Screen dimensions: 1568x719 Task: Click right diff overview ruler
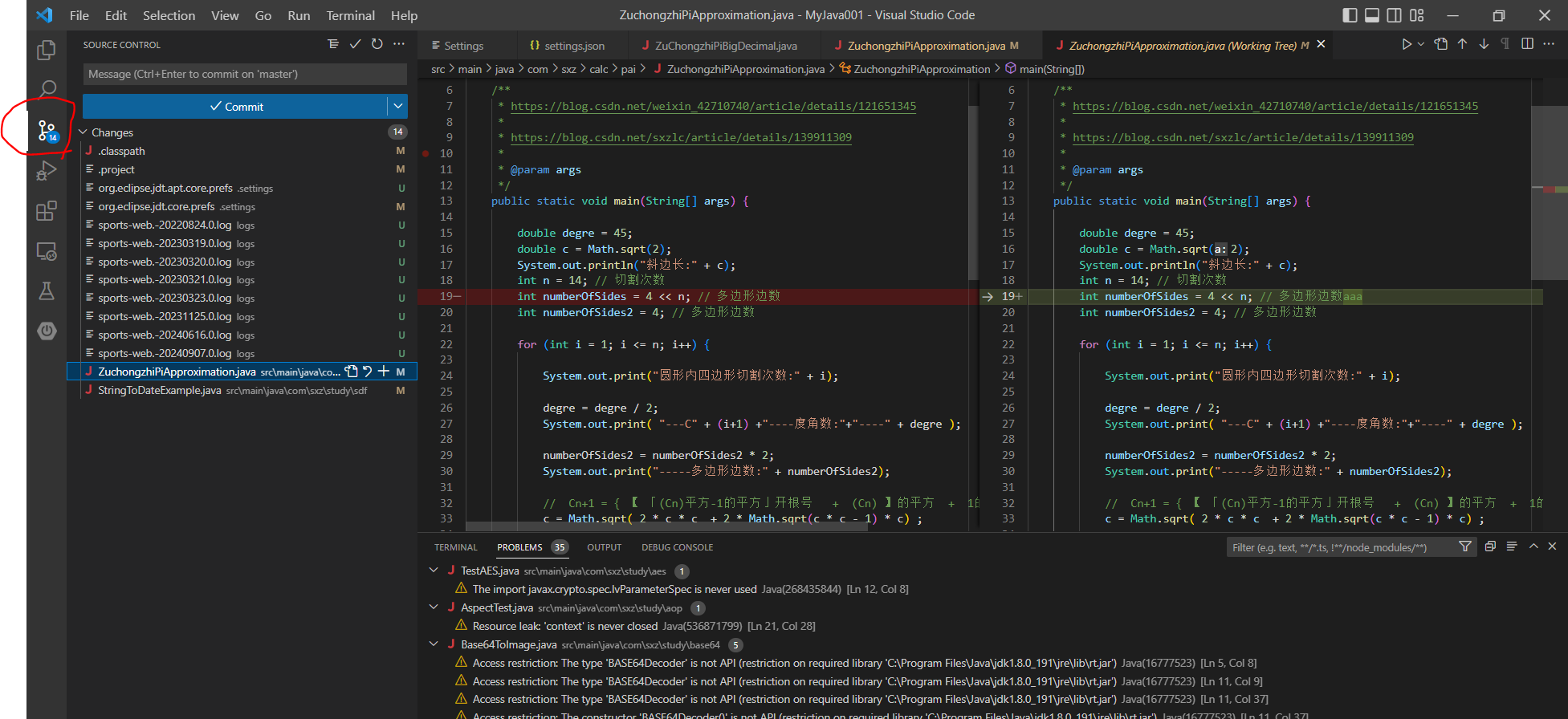[1555, 305]
